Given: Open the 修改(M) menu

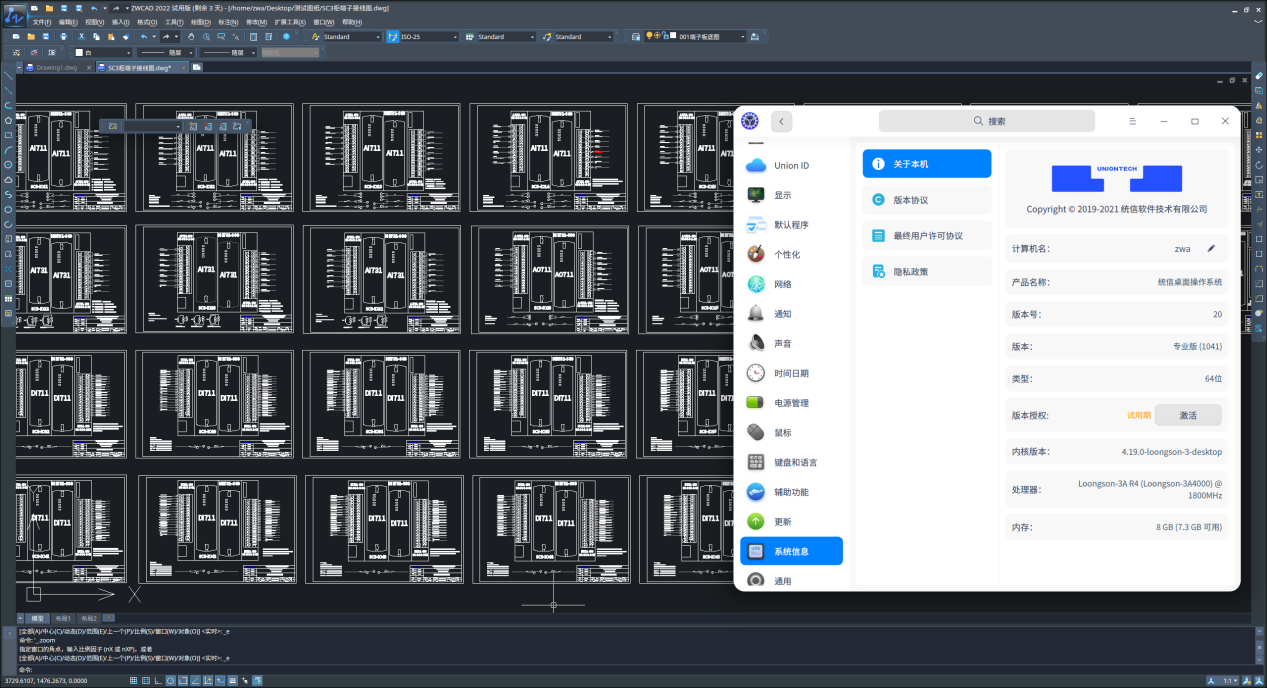Looking at the screenshot, I should click(x=256, y=21).
